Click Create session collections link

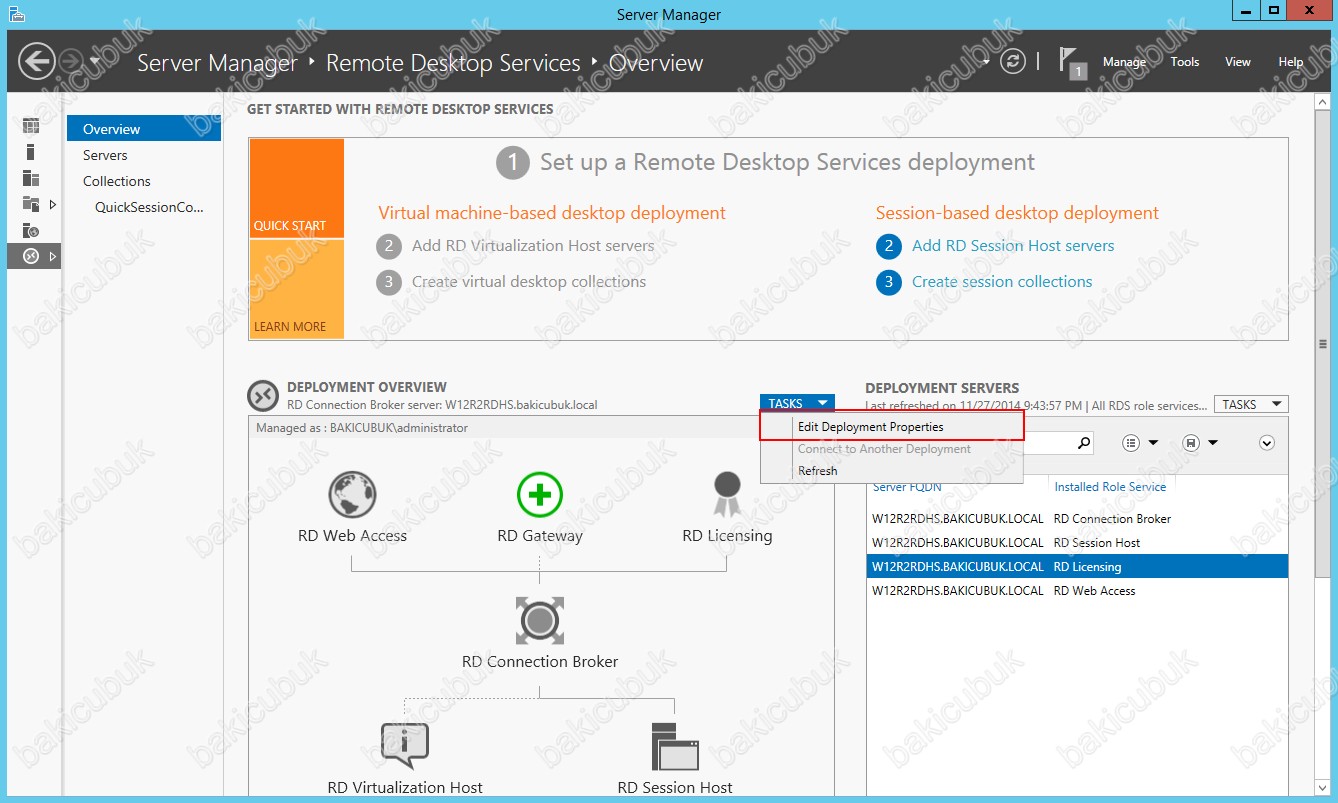coord(1002,281)
